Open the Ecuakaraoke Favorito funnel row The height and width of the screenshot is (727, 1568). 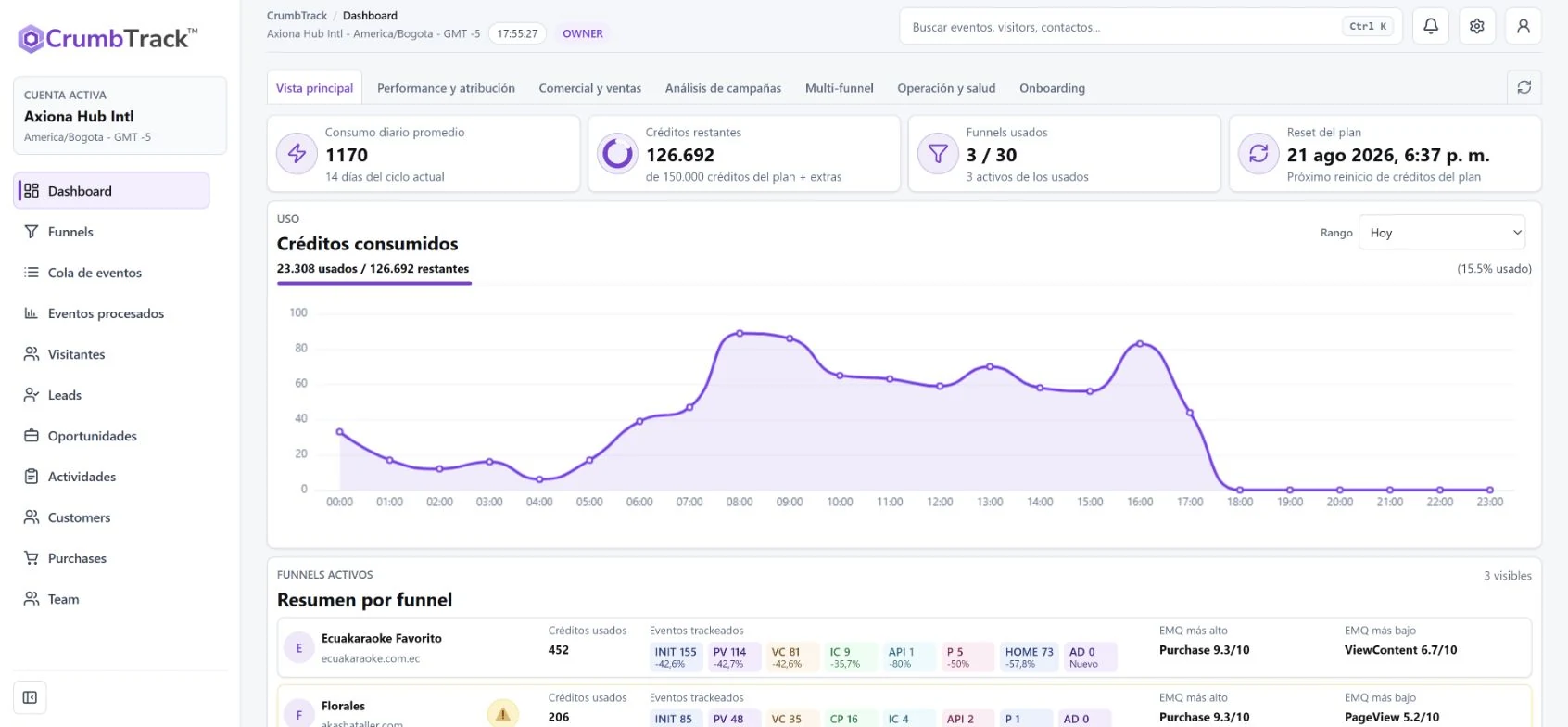[904, 647]
